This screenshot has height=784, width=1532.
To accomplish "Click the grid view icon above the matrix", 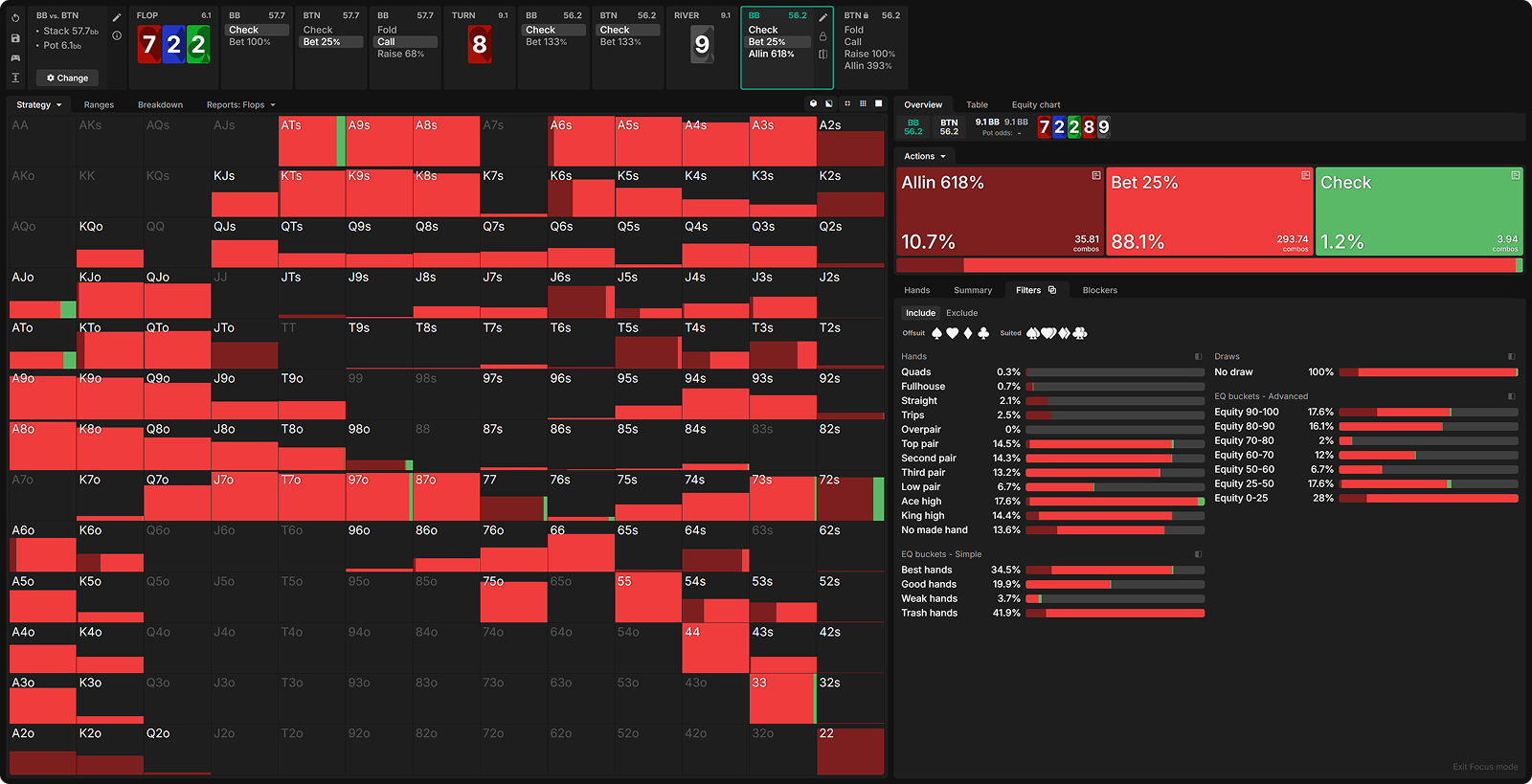I will 863,103.
